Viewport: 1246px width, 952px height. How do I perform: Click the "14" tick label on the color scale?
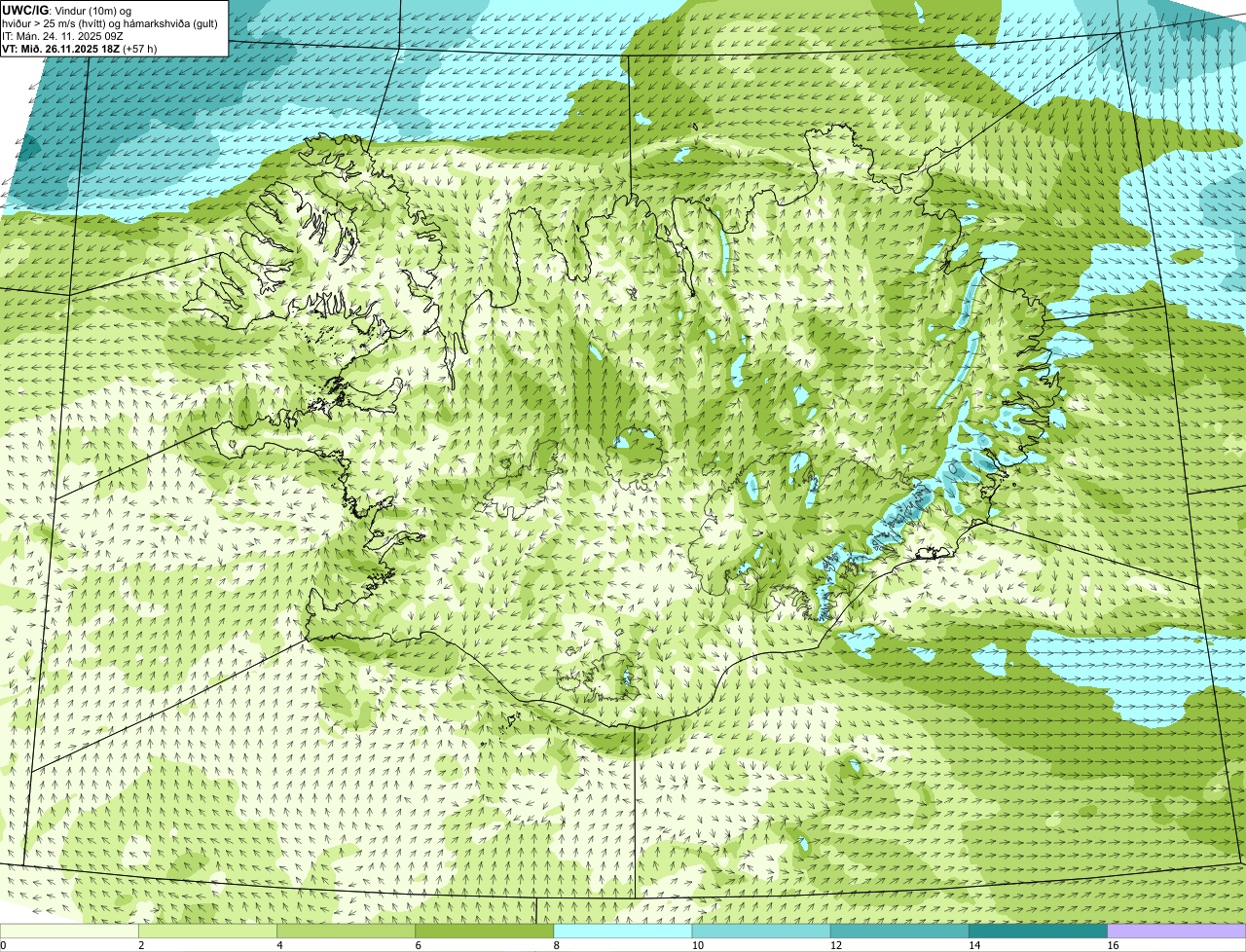[973, 945]
